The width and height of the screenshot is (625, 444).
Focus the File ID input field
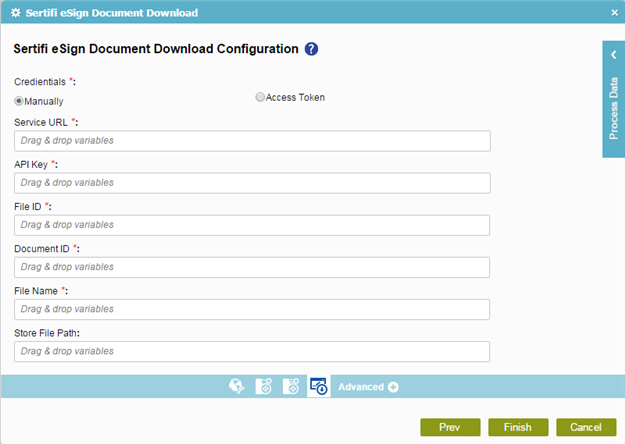pos(252,225)
